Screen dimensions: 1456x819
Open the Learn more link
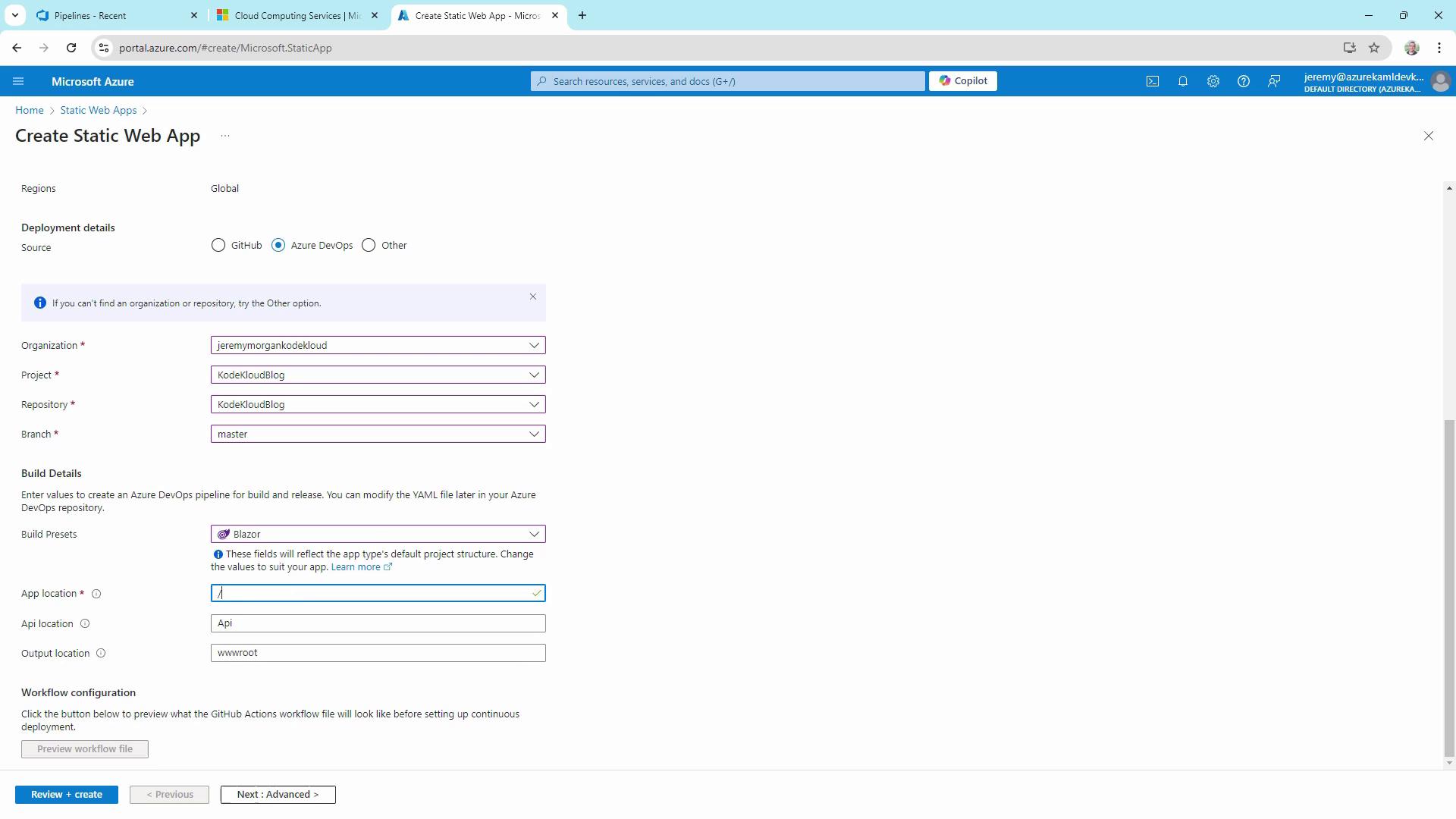pyautogui.click(x=361, y=567)
